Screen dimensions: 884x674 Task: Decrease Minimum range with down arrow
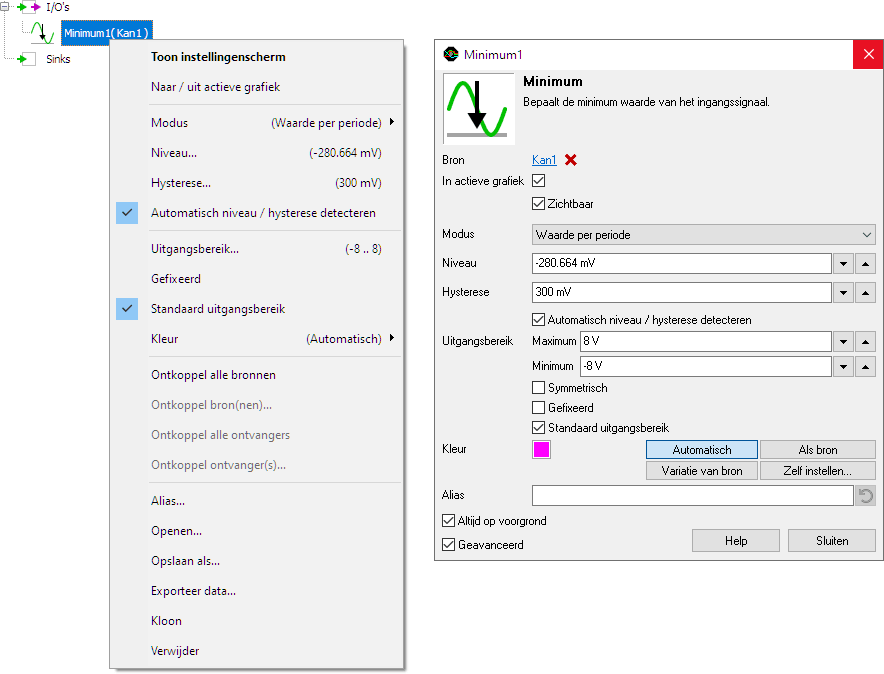click(x=843, y=366)
